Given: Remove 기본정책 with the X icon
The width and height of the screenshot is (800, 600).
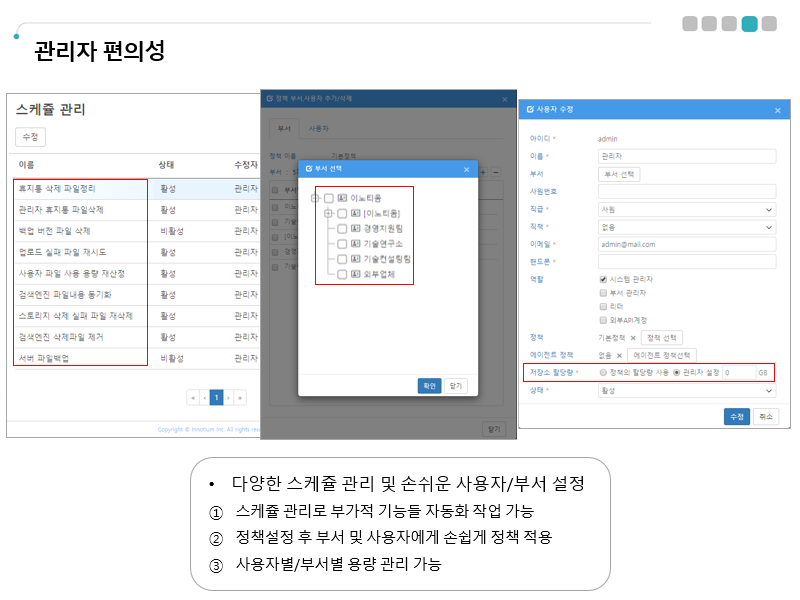Looking at the screenshot, I should pyautogui.click(x=633, y=338).
